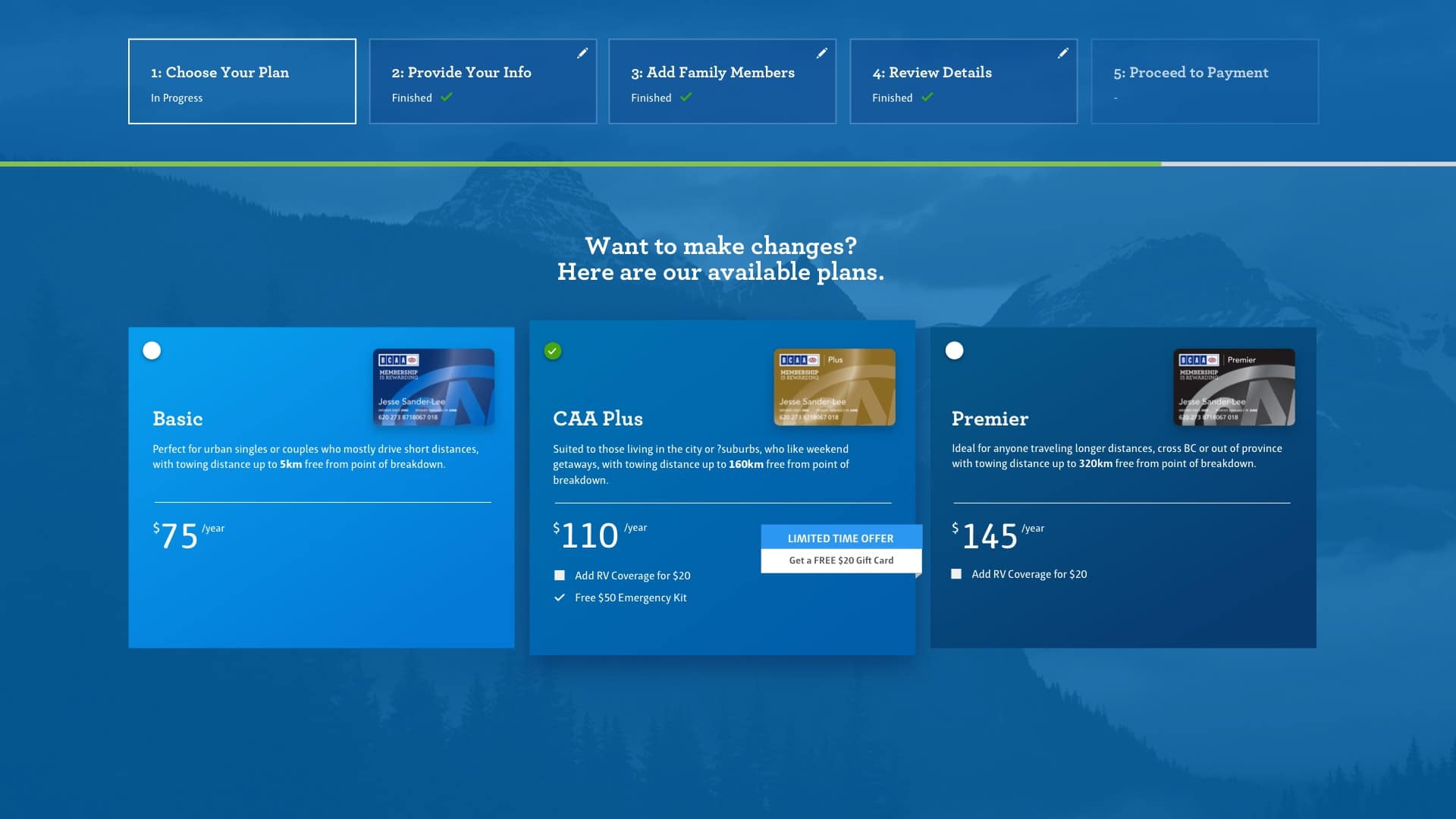Click the green progress bar

[580, 164]
